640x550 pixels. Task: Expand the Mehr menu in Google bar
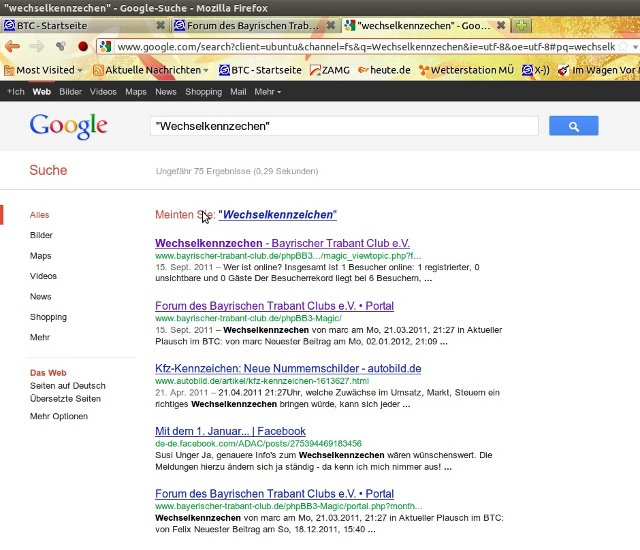268,92
